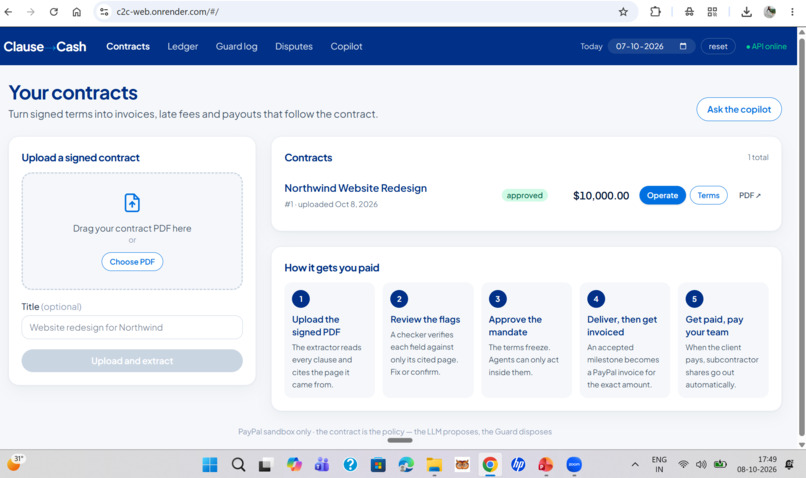
Task: Click step 2 Review the flags card
Action: point(428,340)
